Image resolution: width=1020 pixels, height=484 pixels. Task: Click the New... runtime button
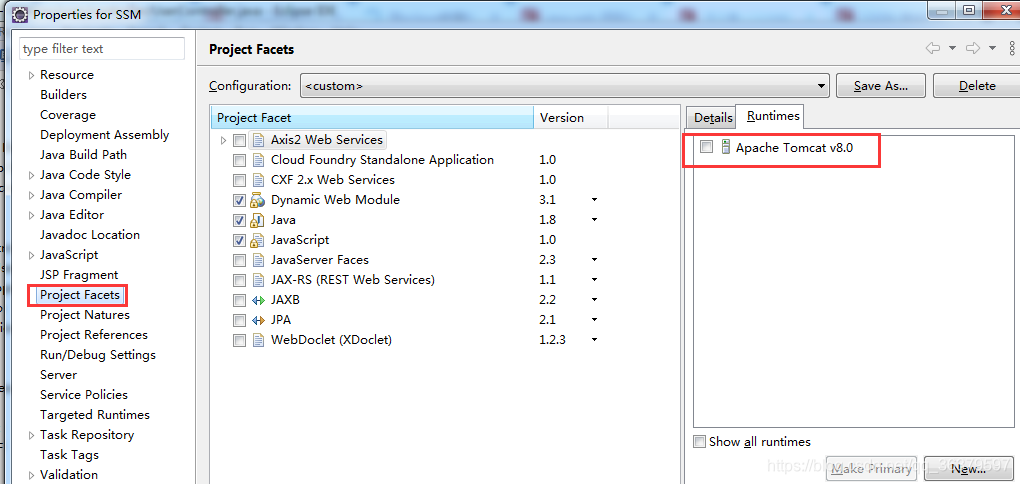coord(968,468)
